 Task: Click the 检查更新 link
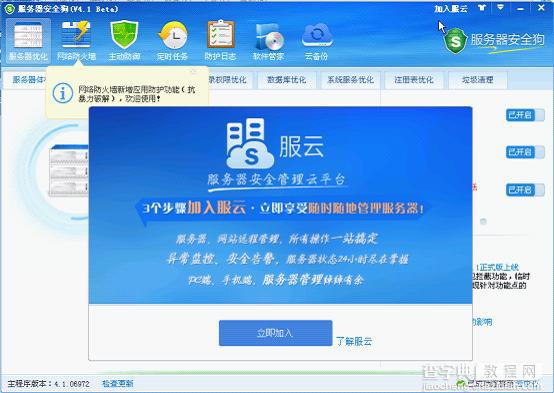coord(118,383)
